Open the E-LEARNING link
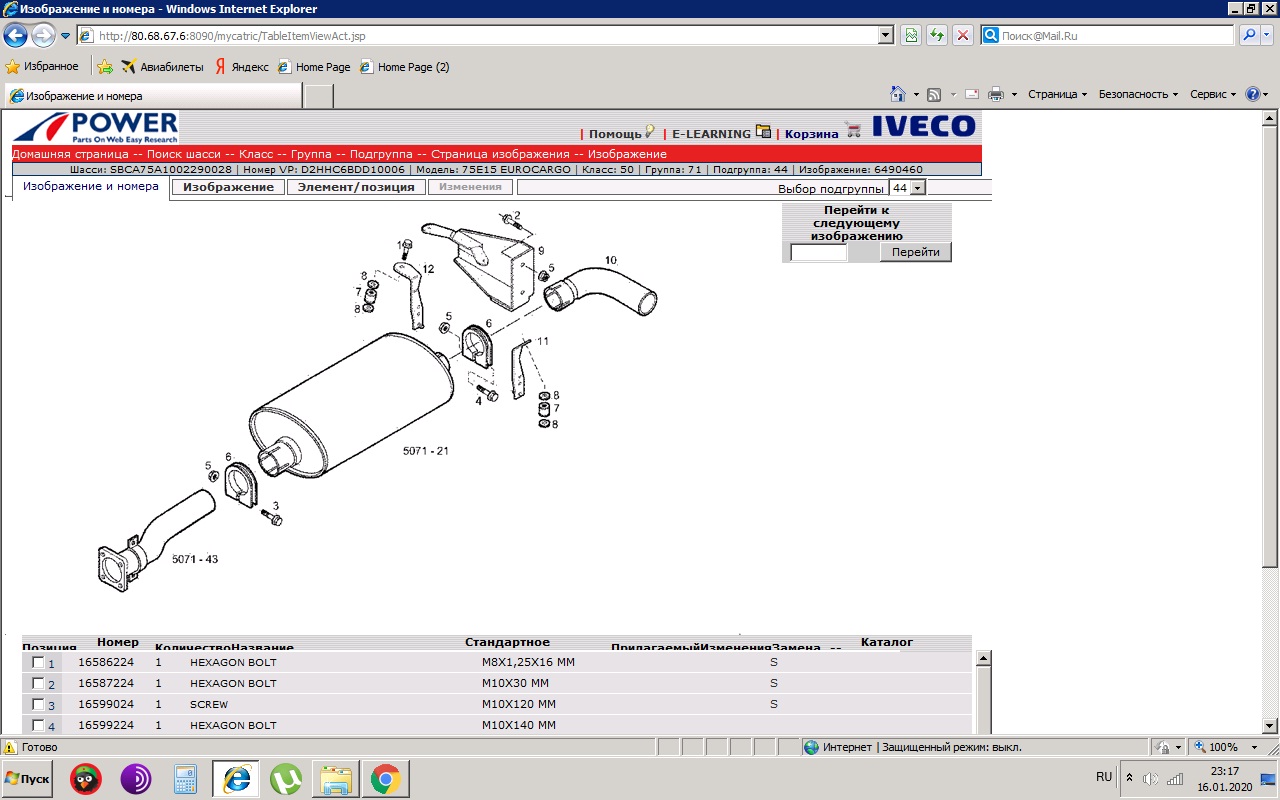Viewport: 1280px width, 800px height. click(711, 134)
